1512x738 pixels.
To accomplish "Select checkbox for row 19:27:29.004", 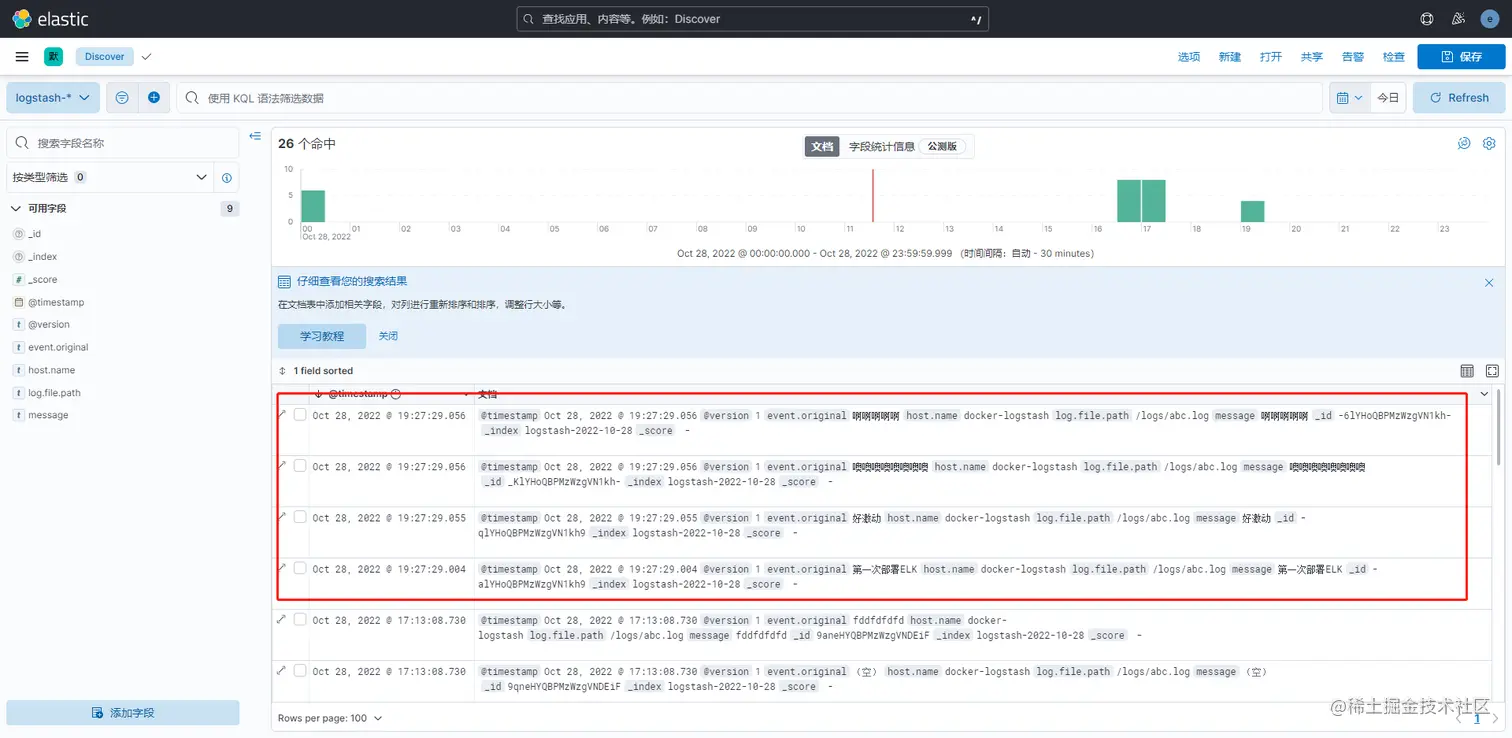I will click(300, 568).
